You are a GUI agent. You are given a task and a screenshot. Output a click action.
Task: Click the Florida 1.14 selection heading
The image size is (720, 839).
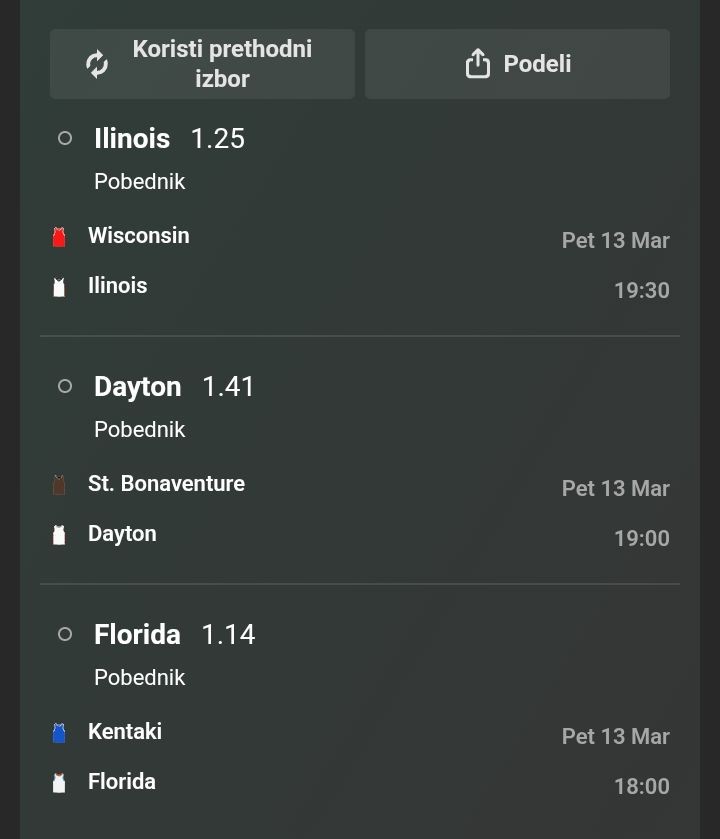point(174,634)
